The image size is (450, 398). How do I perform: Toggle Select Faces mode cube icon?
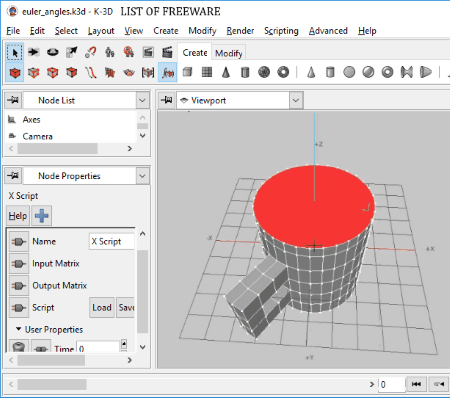click(72, 72)
